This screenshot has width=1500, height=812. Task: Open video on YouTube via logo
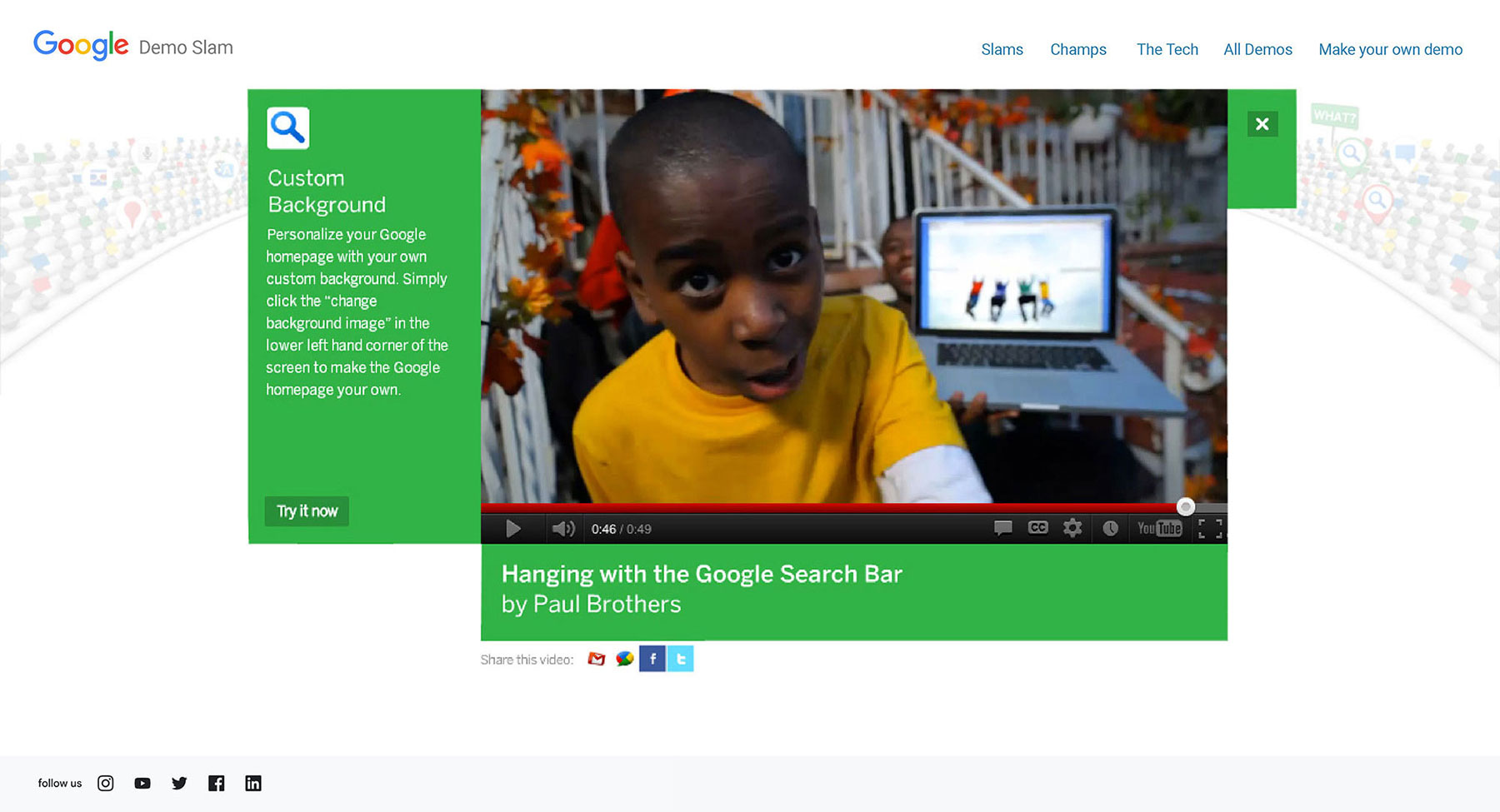1159,528
